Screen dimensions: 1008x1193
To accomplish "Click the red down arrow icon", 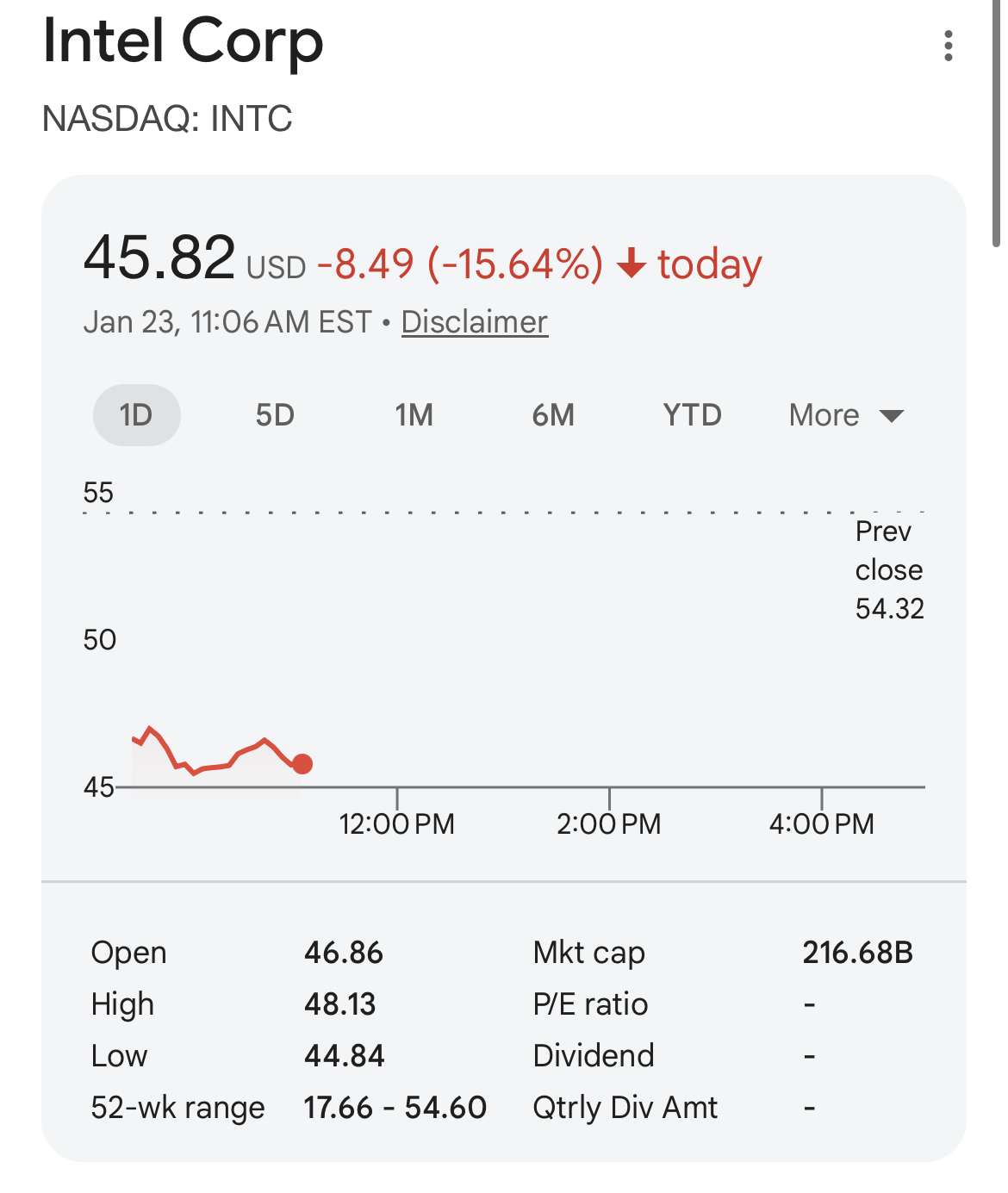I will 632,264.
